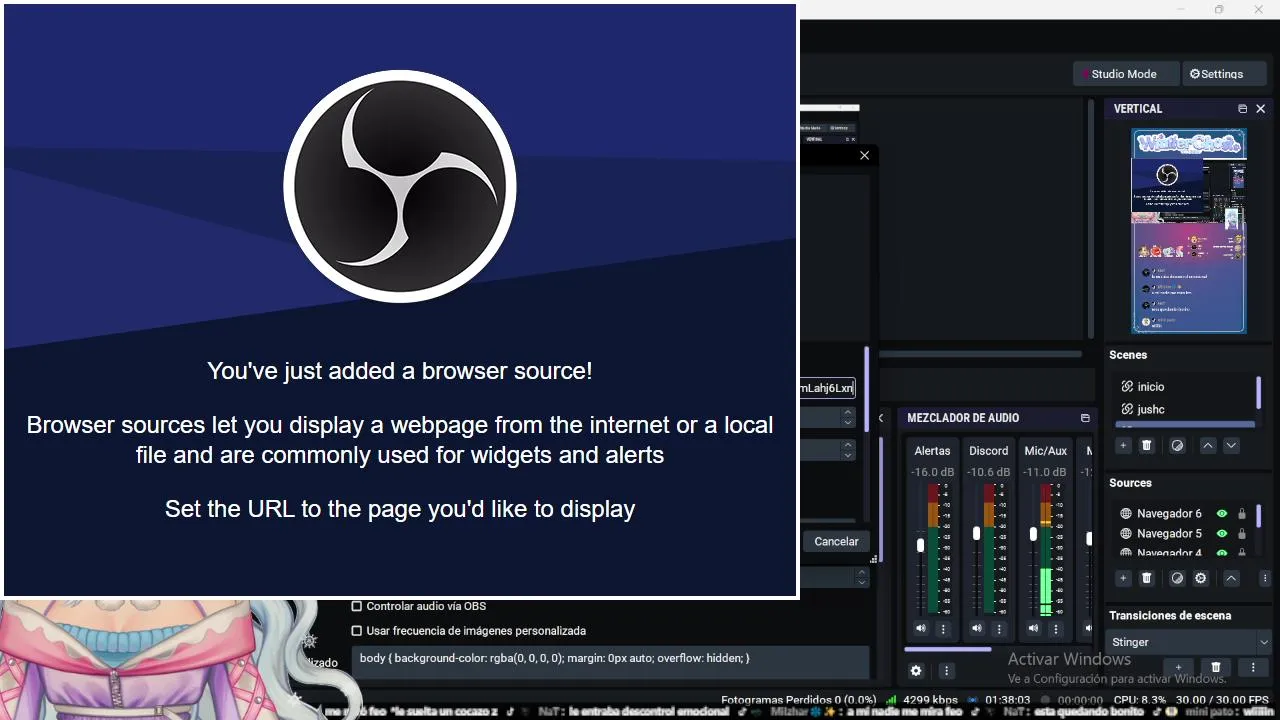1280x720 pixels.
Task: Hide the Navegador 5 source
Action: (x=1221, y=533)
